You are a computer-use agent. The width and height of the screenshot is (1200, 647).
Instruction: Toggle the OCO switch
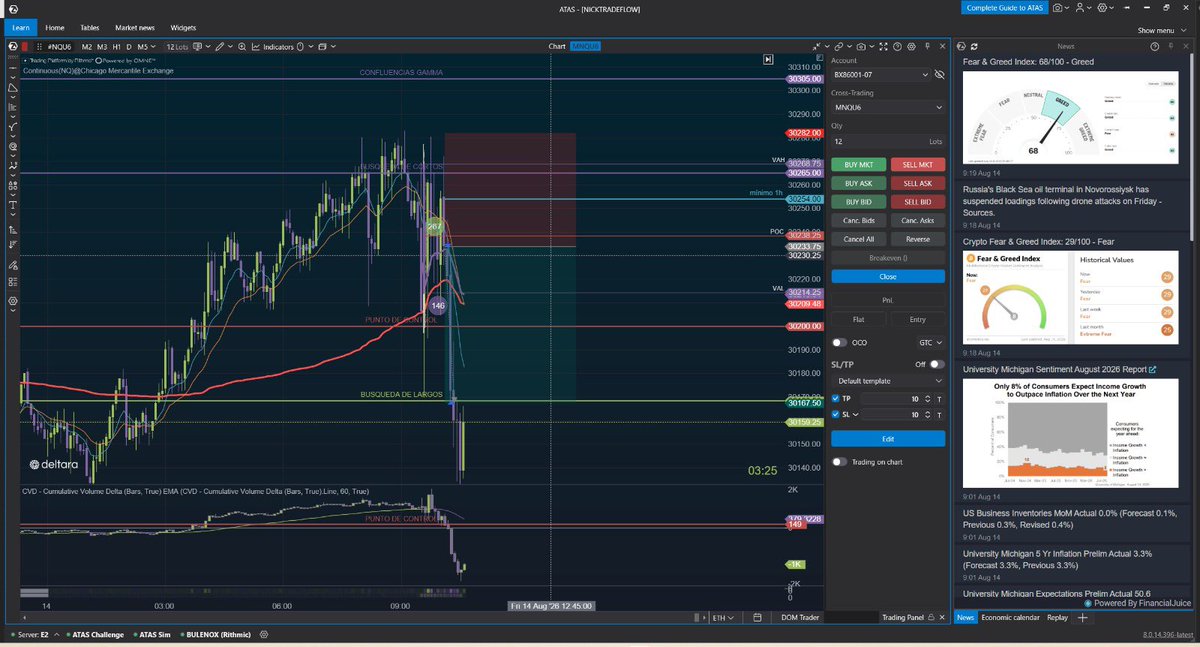click(839, 342)
